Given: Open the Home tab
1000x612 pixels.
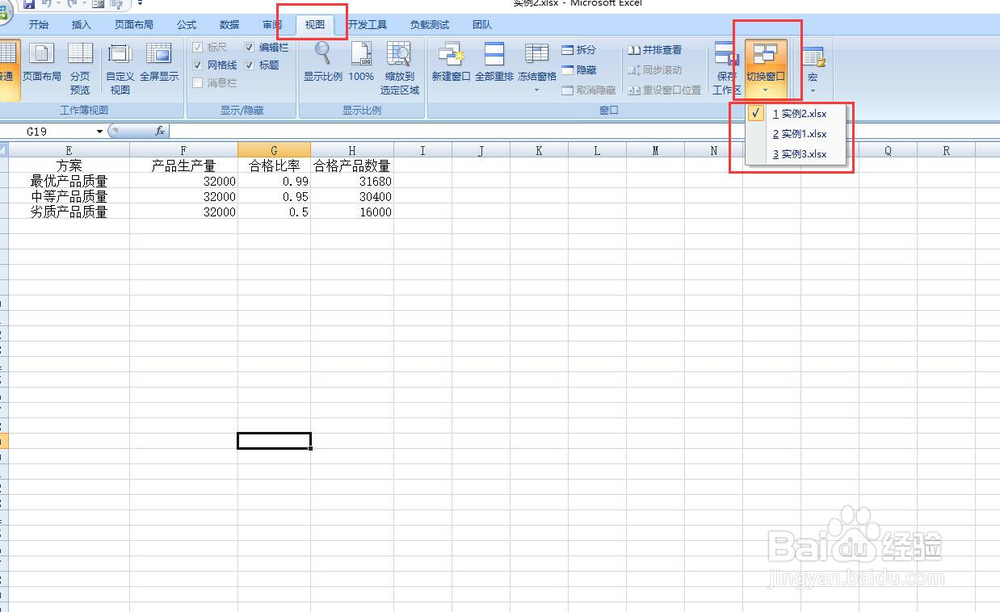Looking at the screenshot, I should pos(38,25).
